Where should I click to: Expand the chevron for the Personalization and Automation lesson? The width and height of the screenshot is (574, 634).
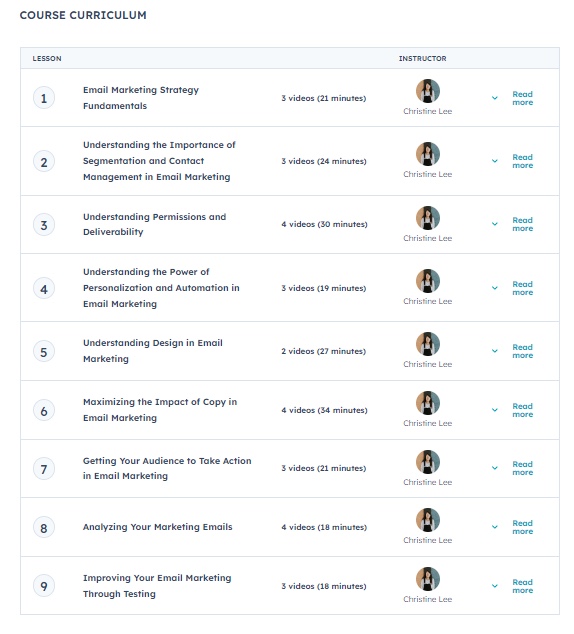tap(494, 288)
